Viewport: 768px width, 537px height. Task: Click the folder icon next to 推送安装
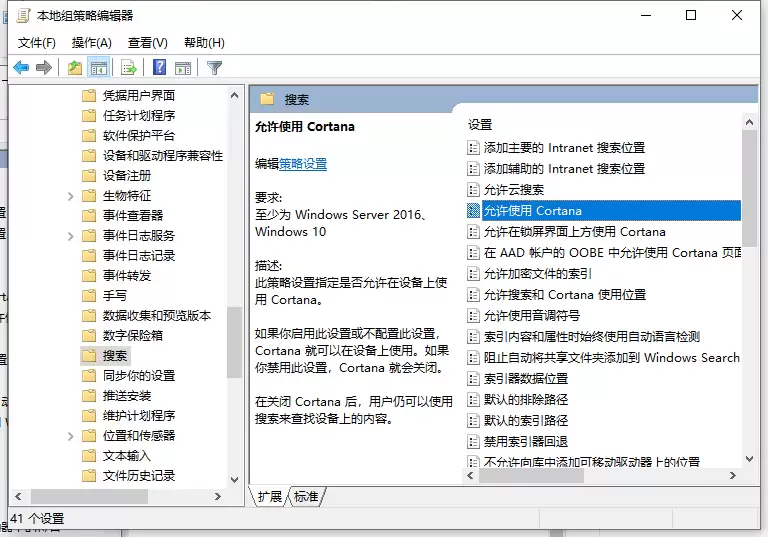89,395
